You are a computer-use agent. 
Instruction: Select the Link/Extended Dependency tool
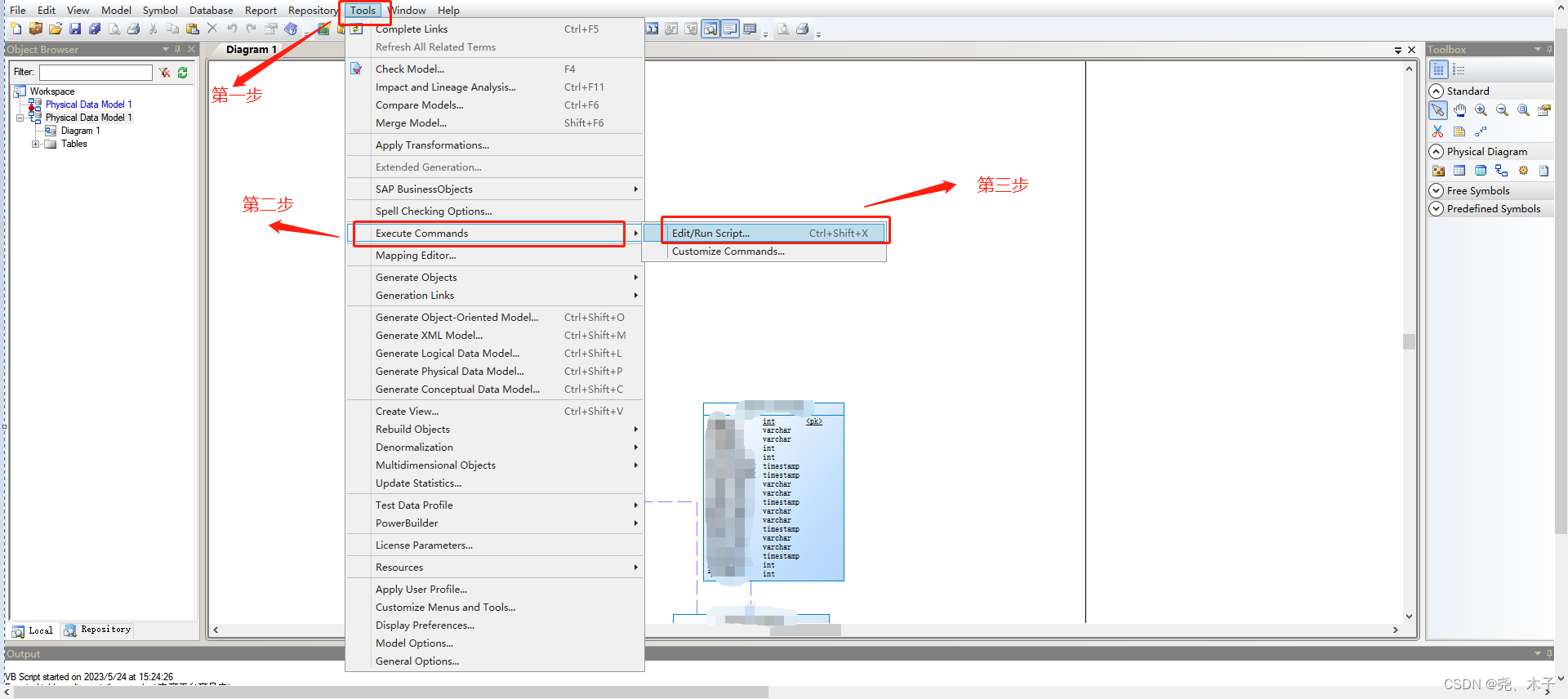[x=1481, y=131]
